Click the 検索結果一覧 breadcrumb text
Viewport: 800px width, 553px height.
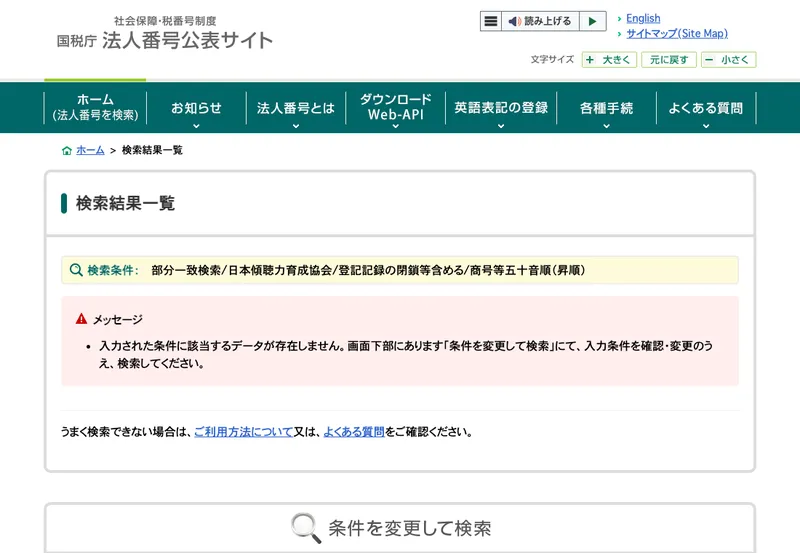152,150
